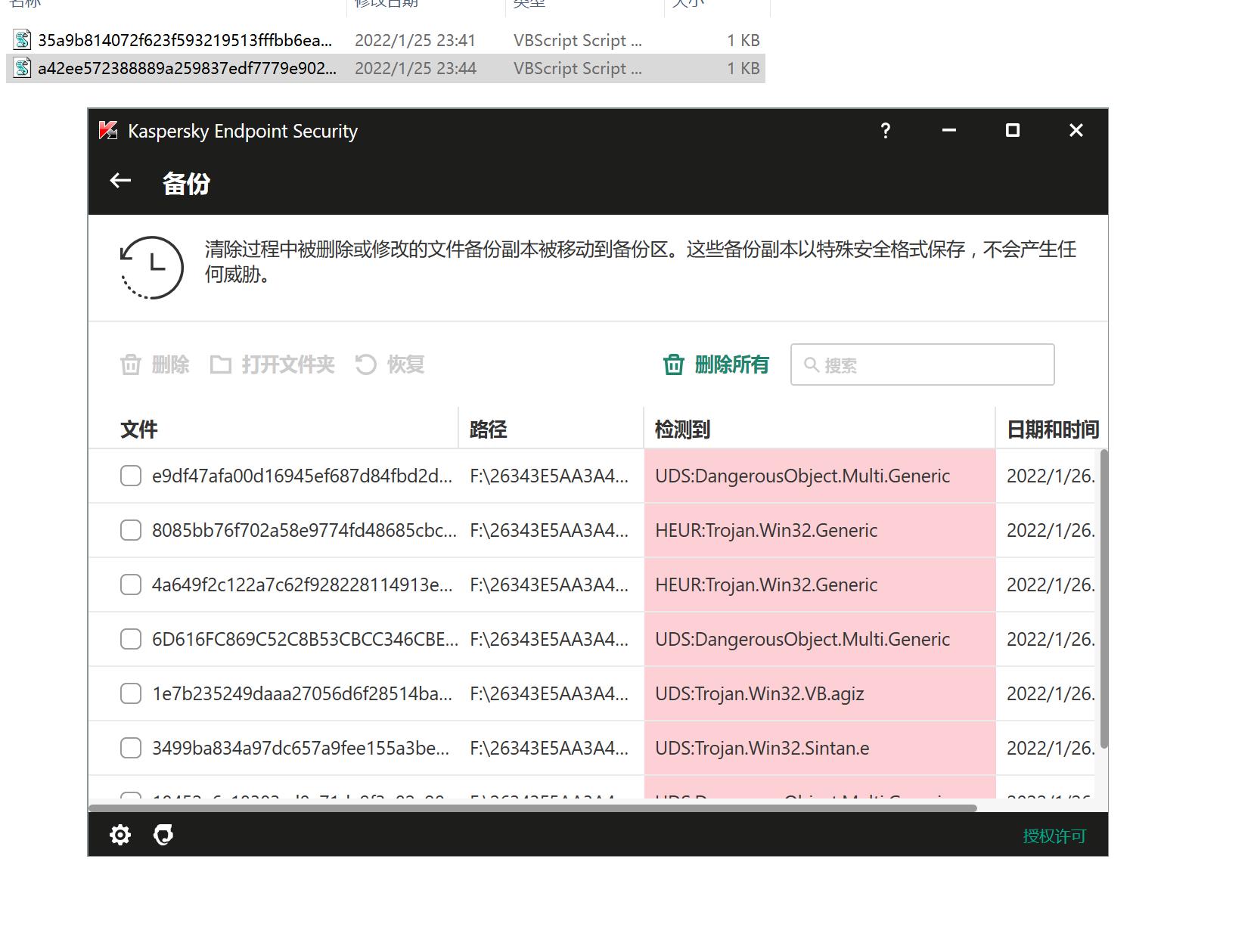Image resolution: width=1251 pixels, height=952 pixels.
Task: Check the box for 1e7b235249daaa27056d...
Action: click(131, 693)
